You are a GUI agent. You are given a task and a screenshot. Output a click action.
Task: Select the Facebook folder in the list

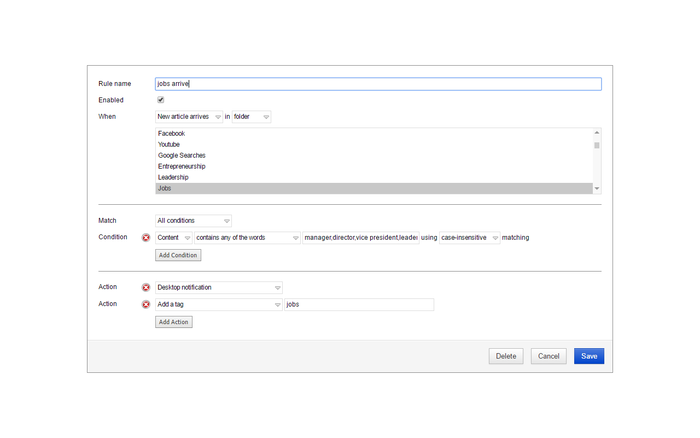[x=171, y=134]
